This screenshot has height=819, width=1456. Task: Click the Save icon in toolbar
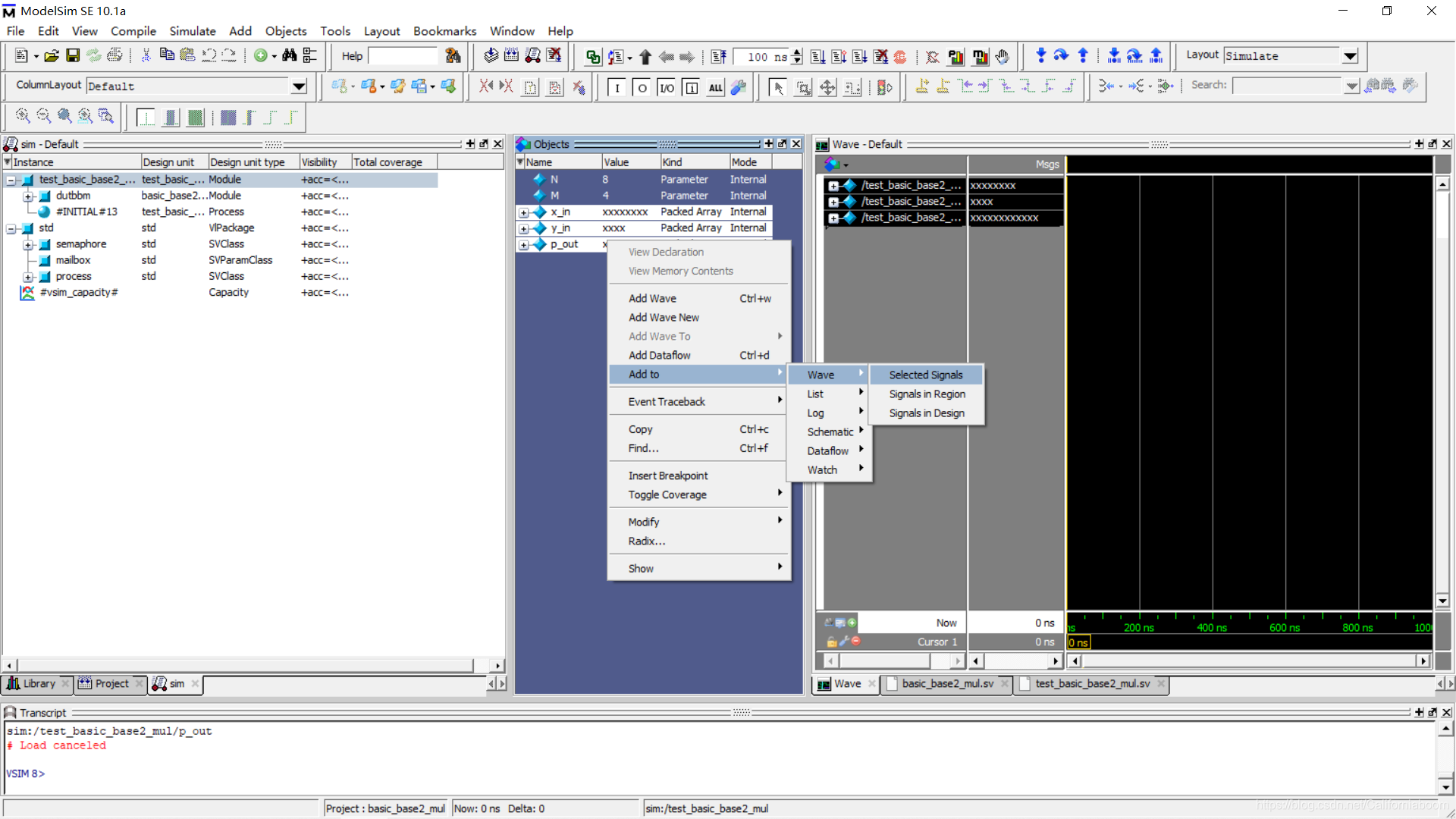(73, 55)
